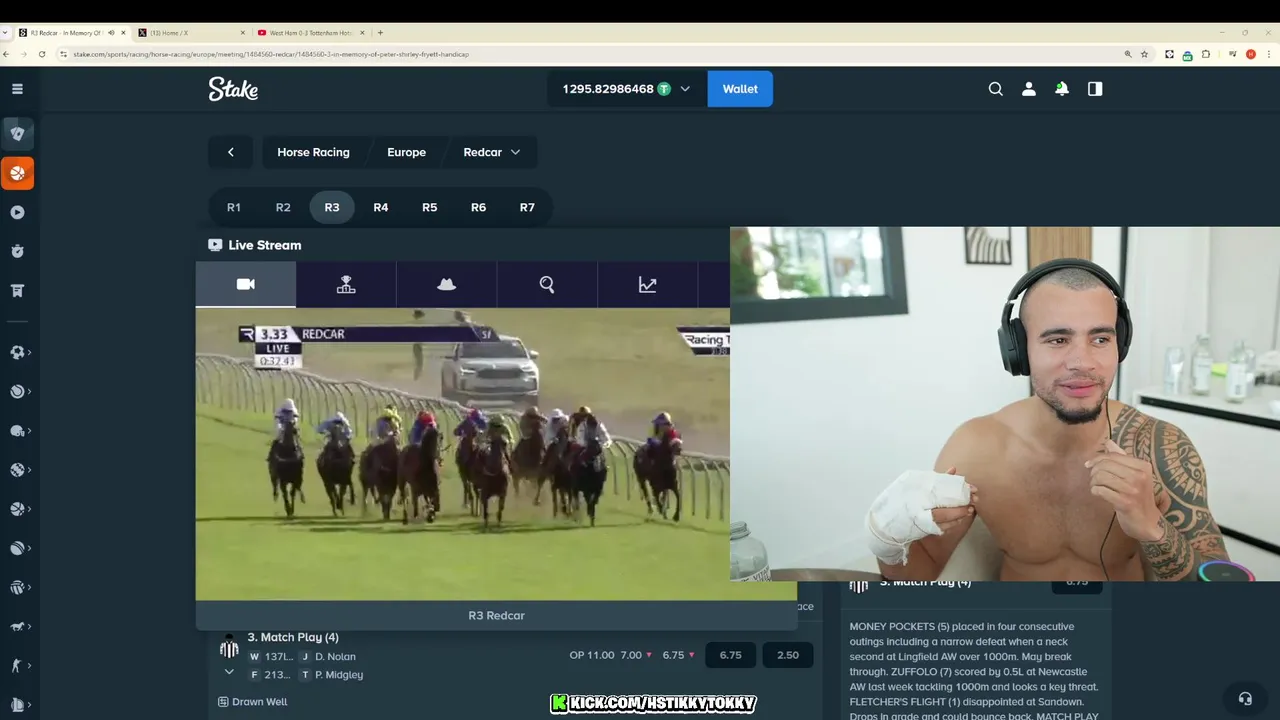Open the Basketball sport icon in lower sidebar

17,509
